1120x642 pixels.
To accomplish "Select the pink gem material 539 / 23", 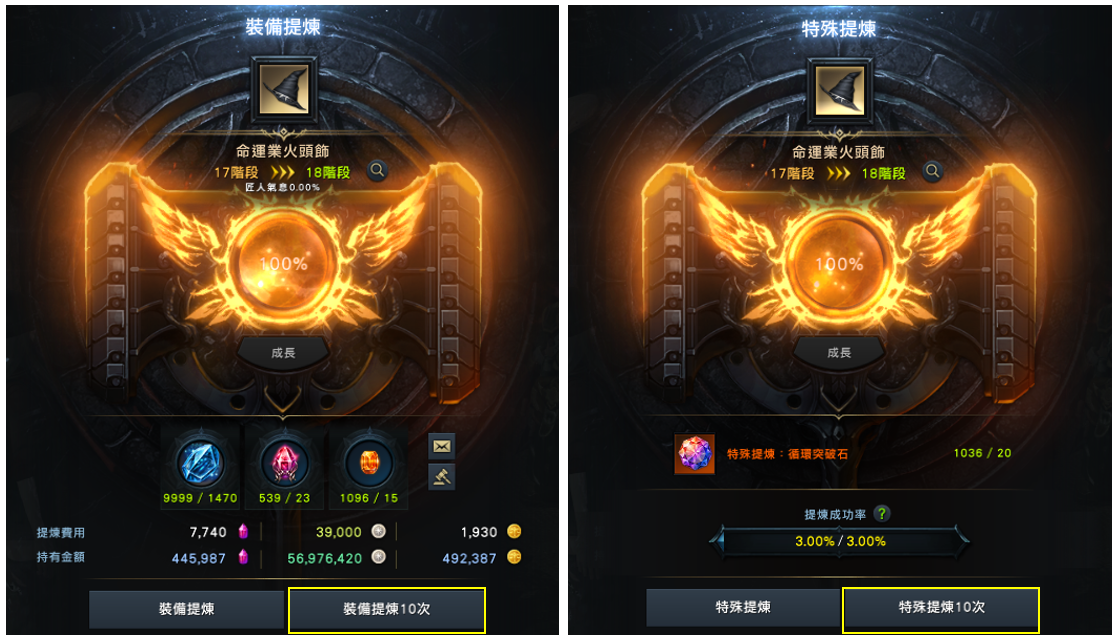I will coord(284,462).
